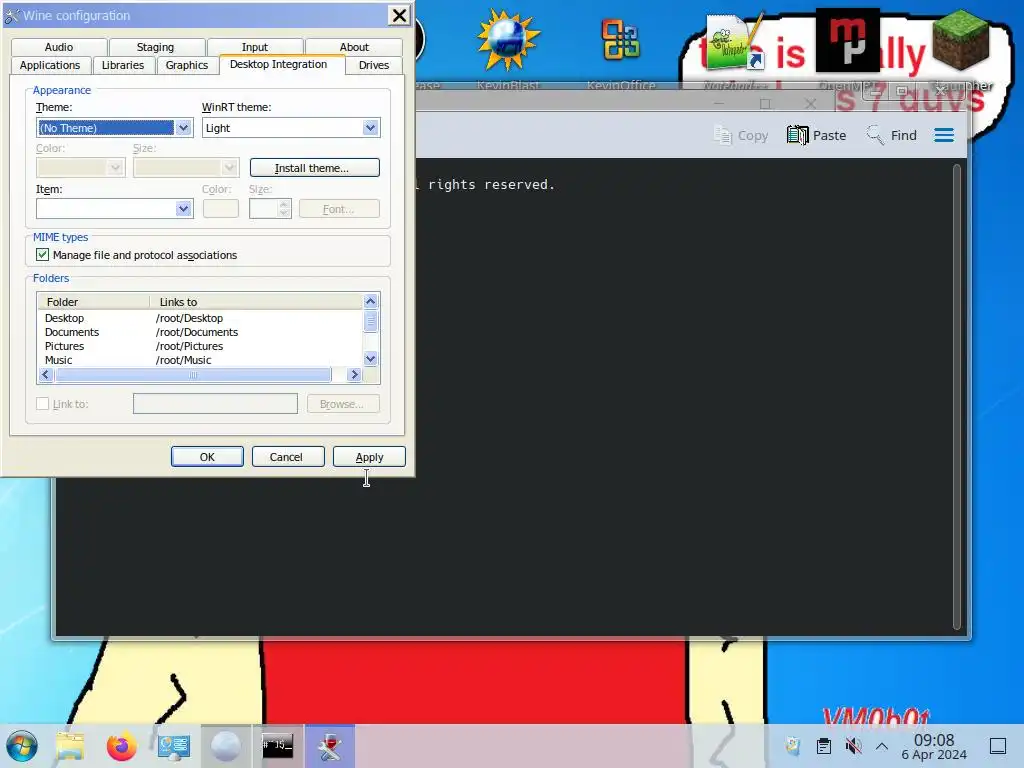Open the disabled theme Color dropdown
1024x768 pixels.
point(80,168)
